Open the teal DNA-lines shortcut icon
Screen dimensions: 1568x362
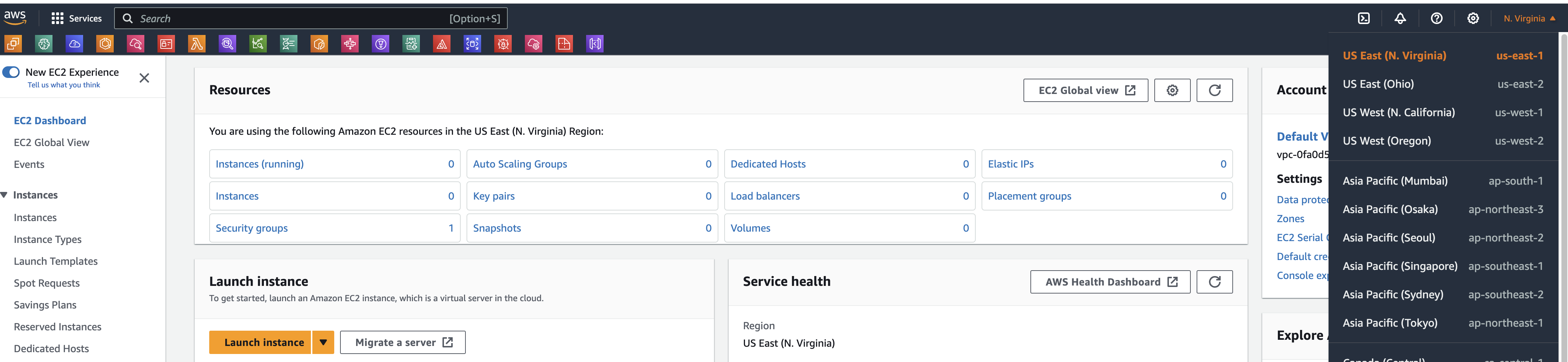point(289,44)
